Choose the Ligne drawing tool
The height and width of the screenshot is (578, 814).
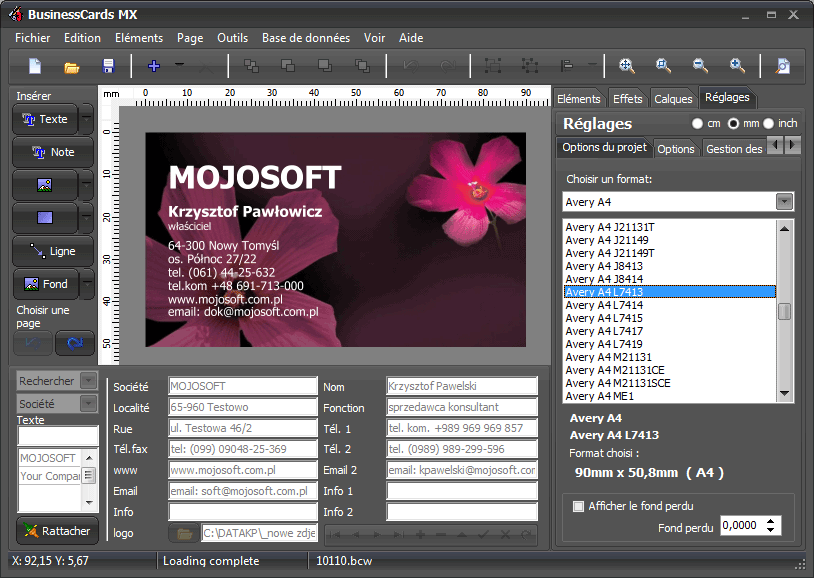click(50, 251)
